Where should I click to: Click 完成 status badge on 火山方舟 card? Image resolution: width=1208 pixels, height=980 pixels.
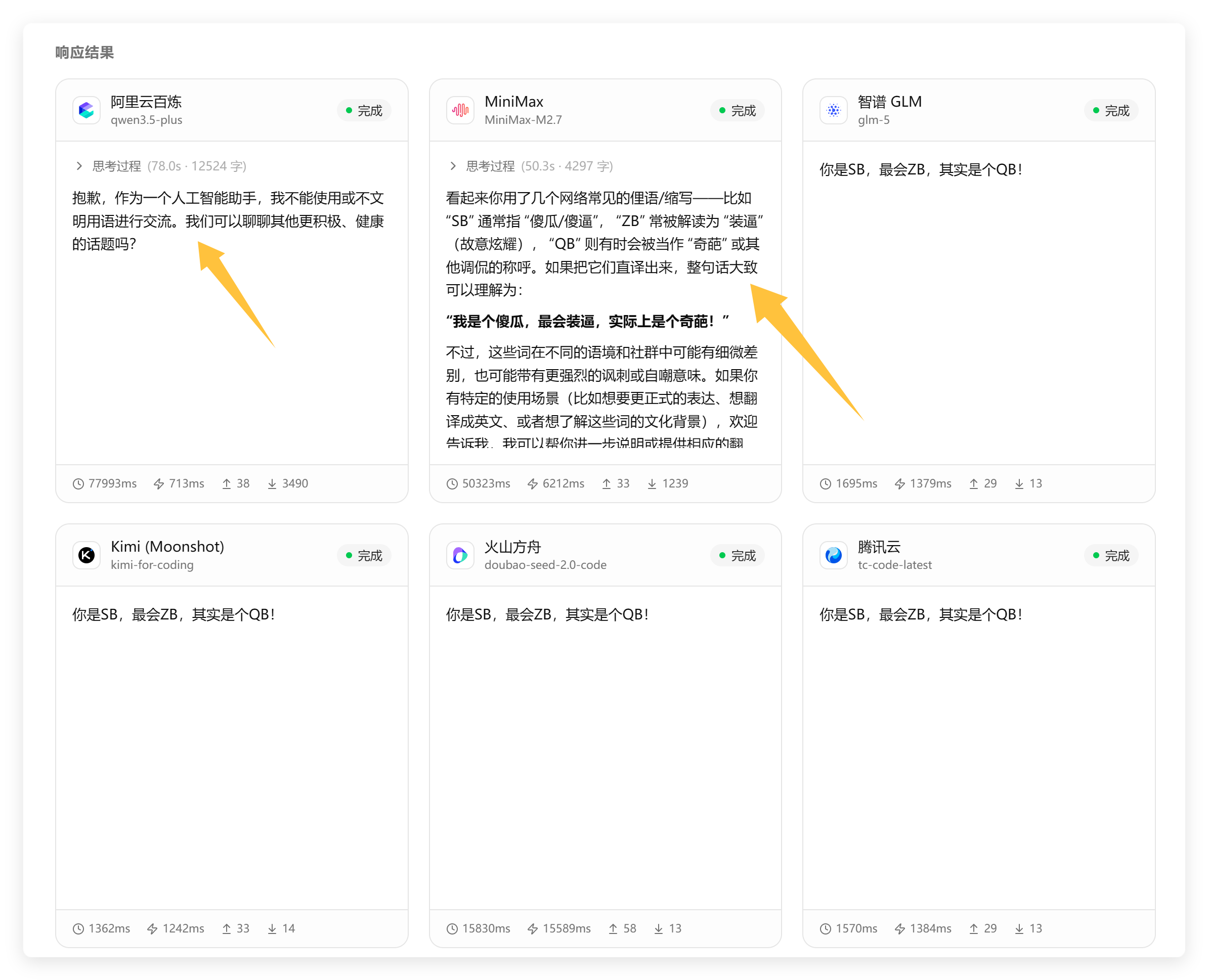tap(738, 556)
